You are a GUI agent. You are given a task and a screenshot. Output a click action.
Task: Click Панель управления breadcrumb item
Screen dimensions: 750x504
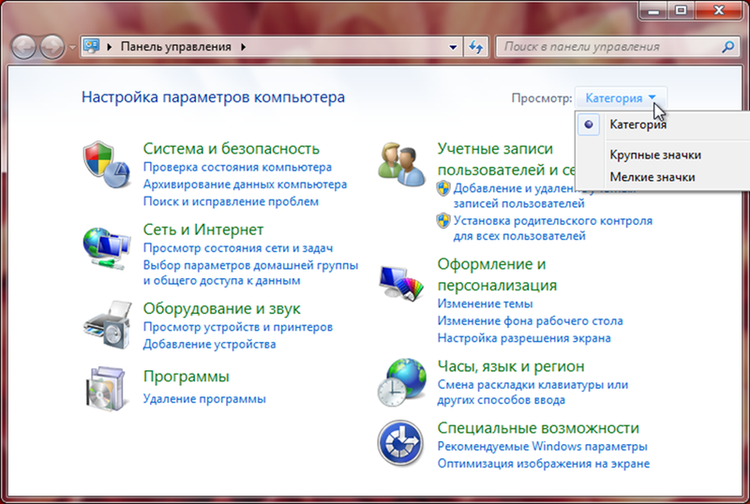(176, 47)
